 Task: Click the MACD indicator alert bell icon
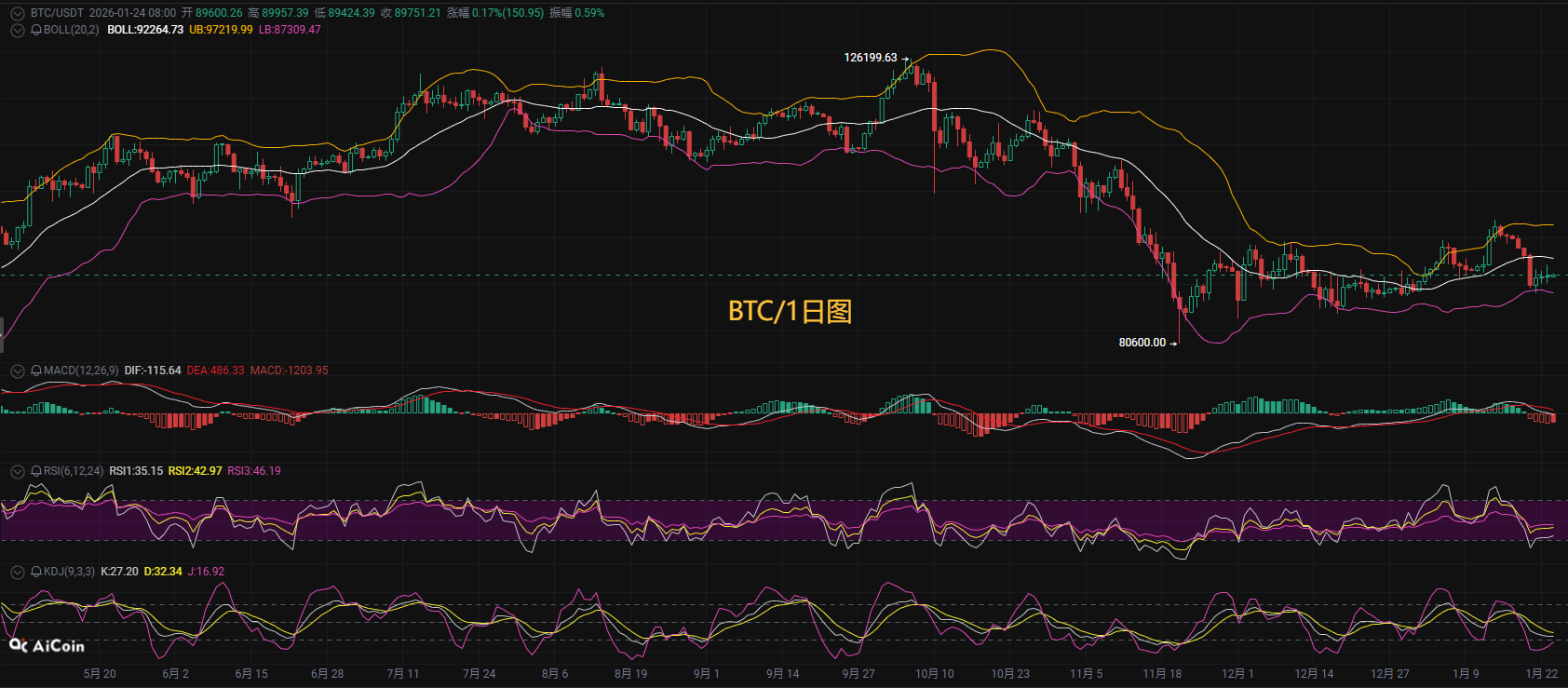36,371
